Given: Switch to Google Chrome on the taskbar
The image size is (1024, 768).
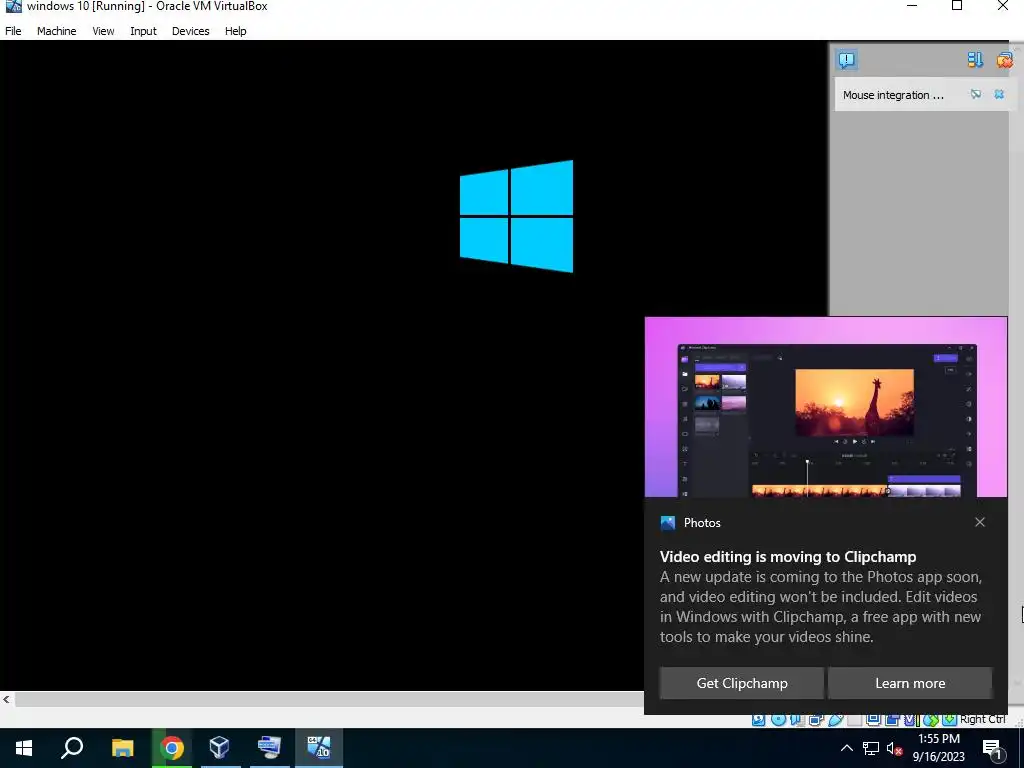Looking at the screenshot, I should (x=172, y=748).
